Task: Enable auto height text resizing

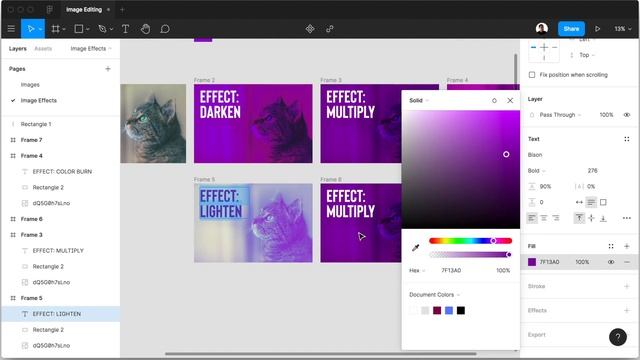Action: [x=591, y=202]
